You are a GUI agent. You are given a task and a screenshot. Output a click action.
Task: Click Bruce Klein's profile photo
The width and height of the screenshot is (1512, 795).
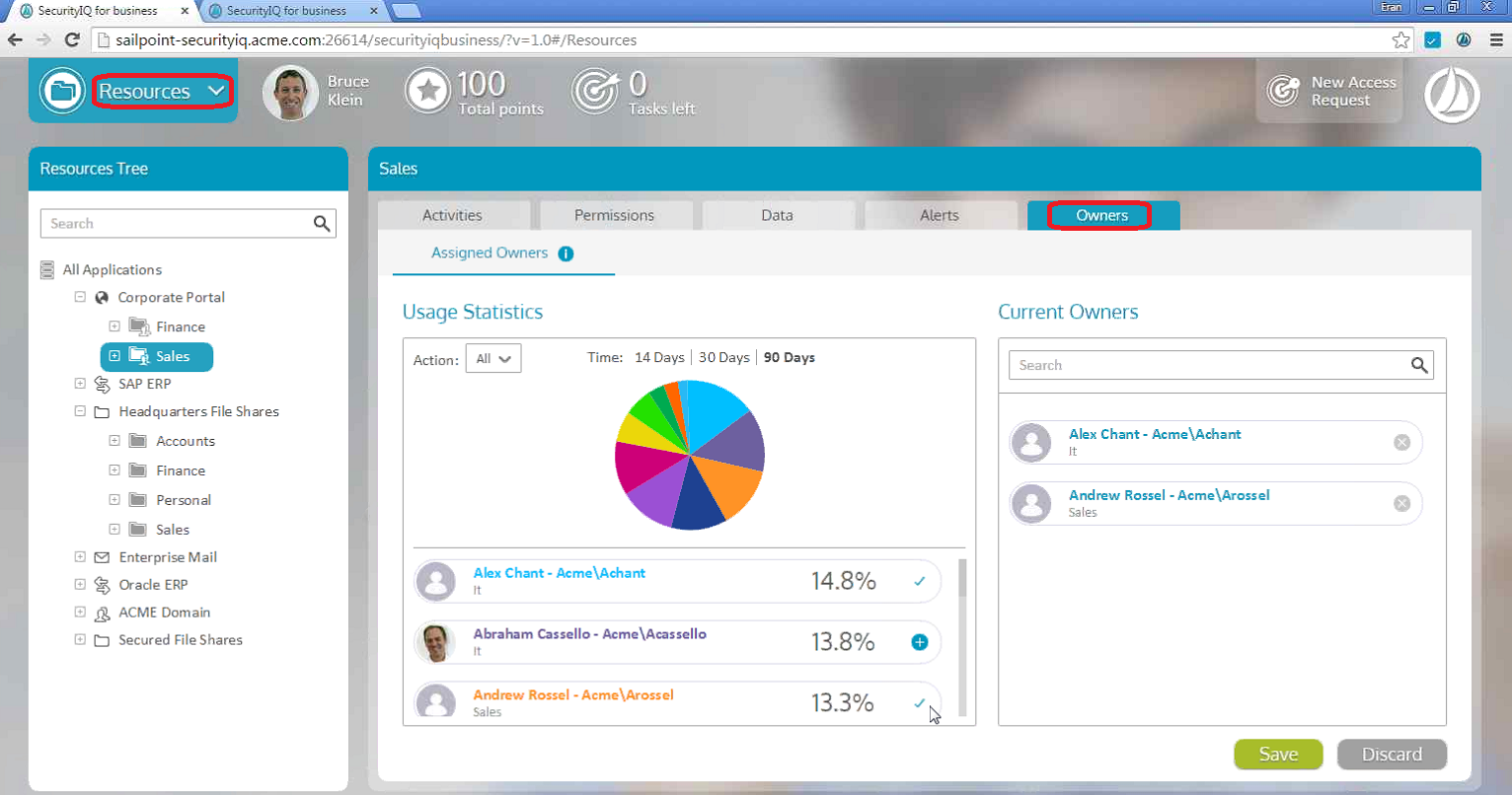(x=290, y=93)
